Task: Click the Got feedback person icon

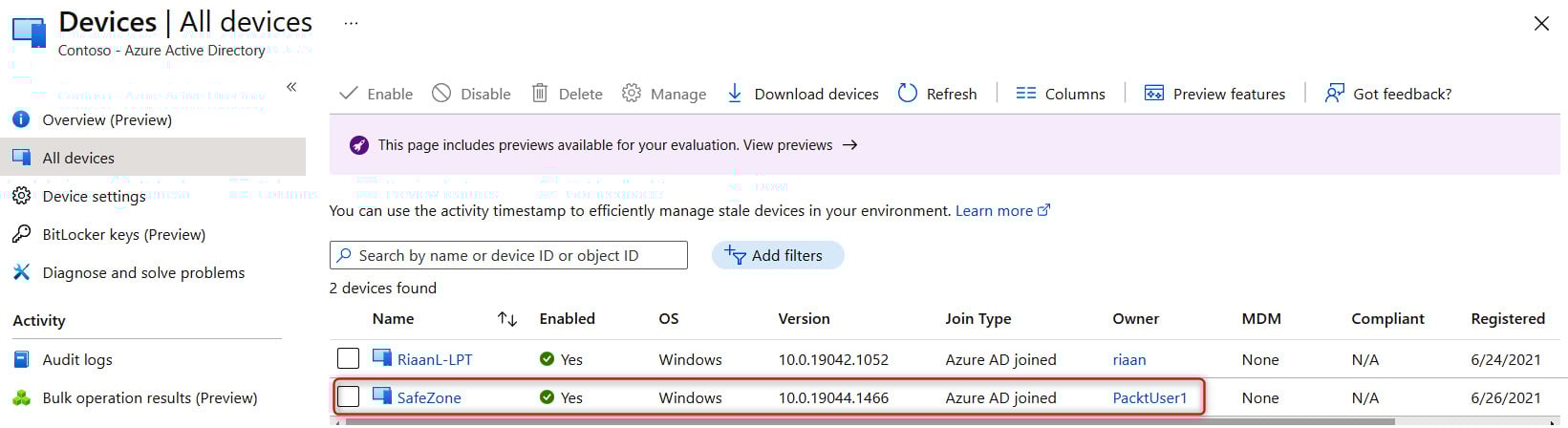Action: tap(1334, 93)
